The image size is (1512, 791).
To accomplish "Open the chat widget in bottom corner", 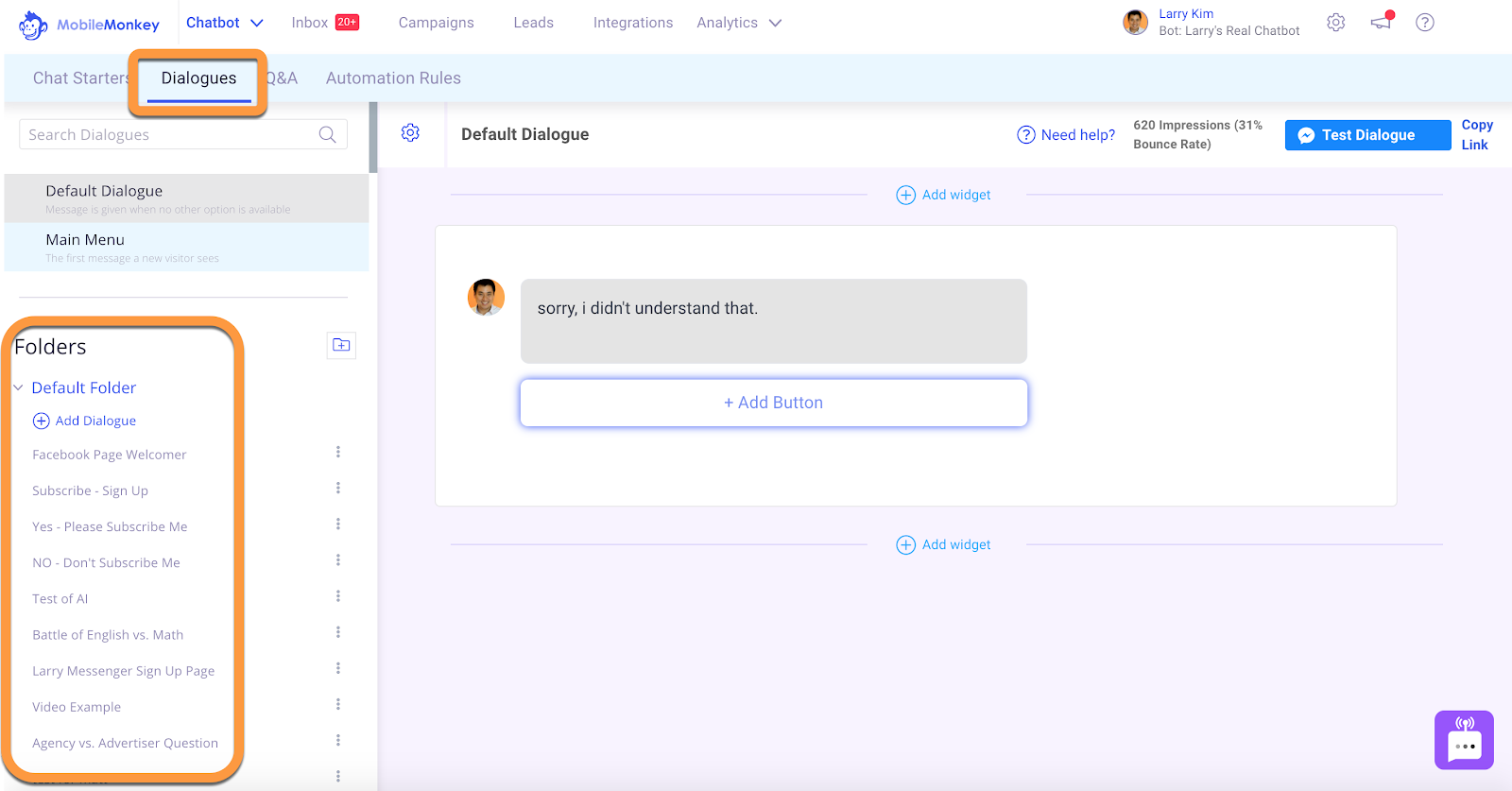I will [1464, 740].
